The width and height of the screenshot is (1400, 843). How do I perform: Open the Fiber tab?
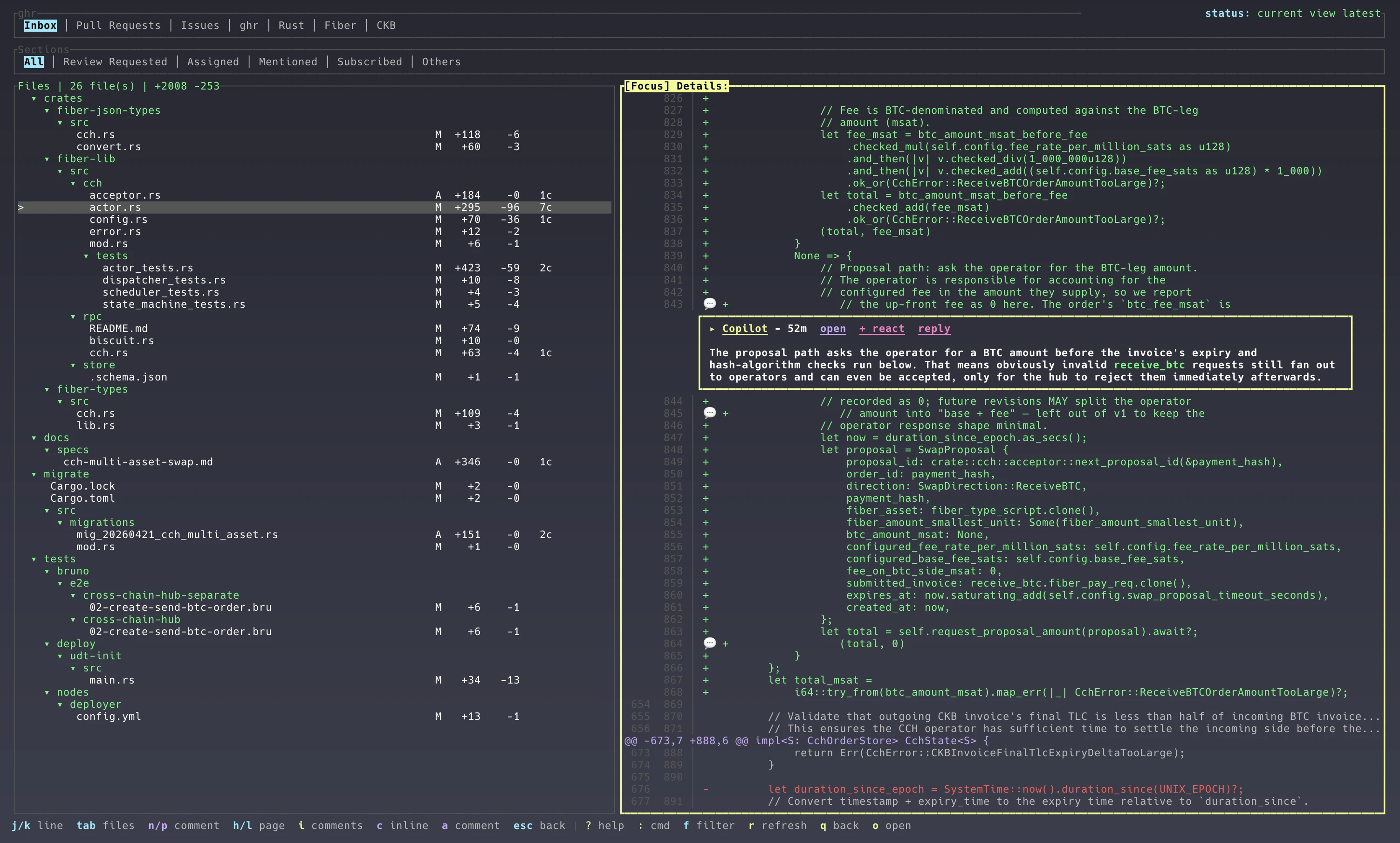(x=341, y=25)
